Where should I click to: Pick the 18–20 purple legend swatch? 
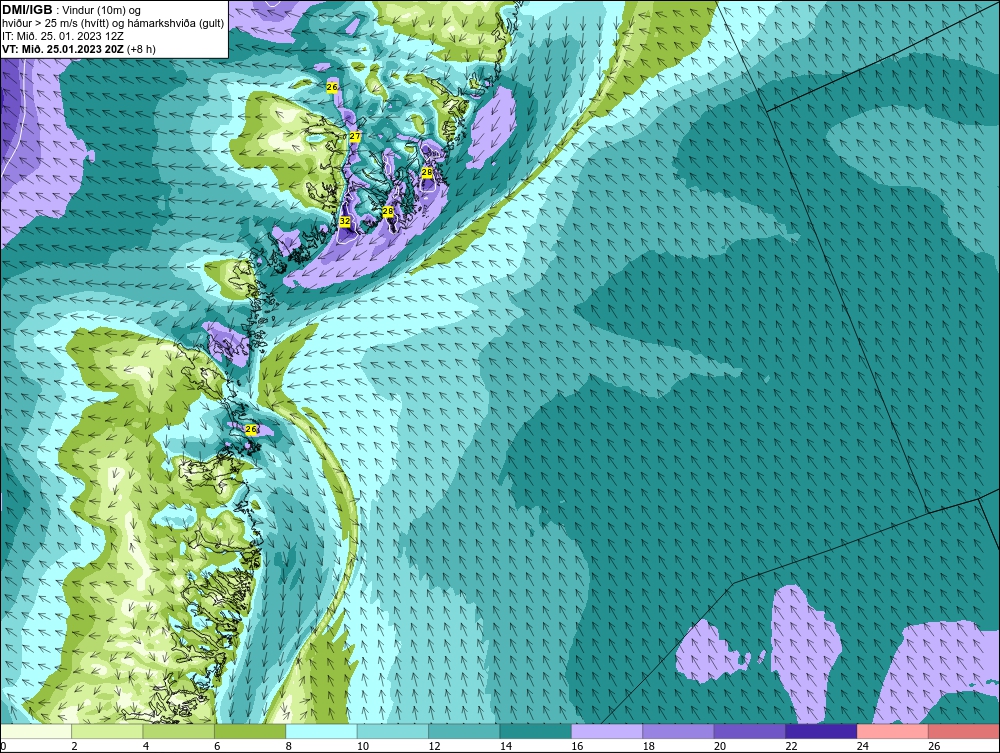click(679, 731)
